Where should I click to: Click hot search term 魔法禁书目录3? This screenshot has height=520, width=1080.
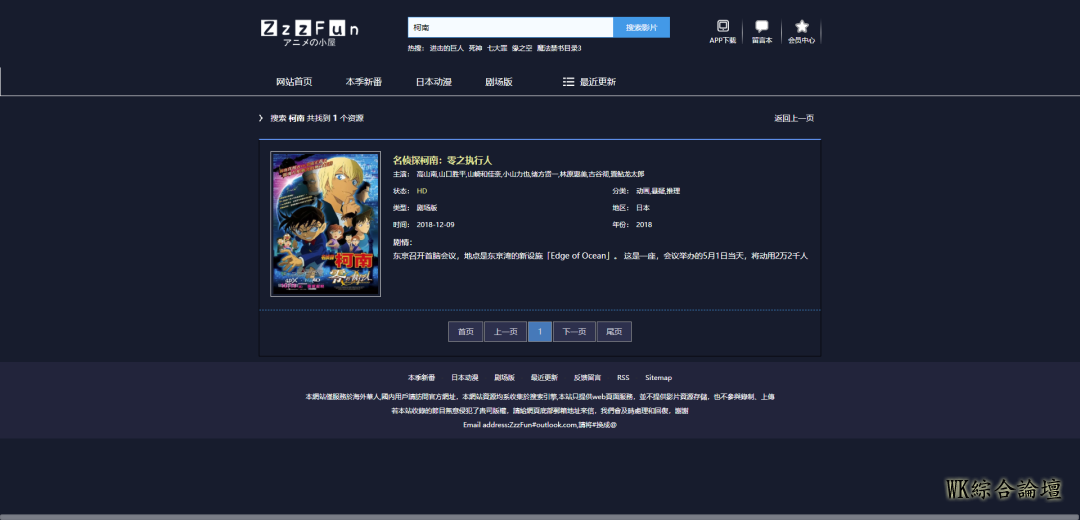(x=559, y=48)
